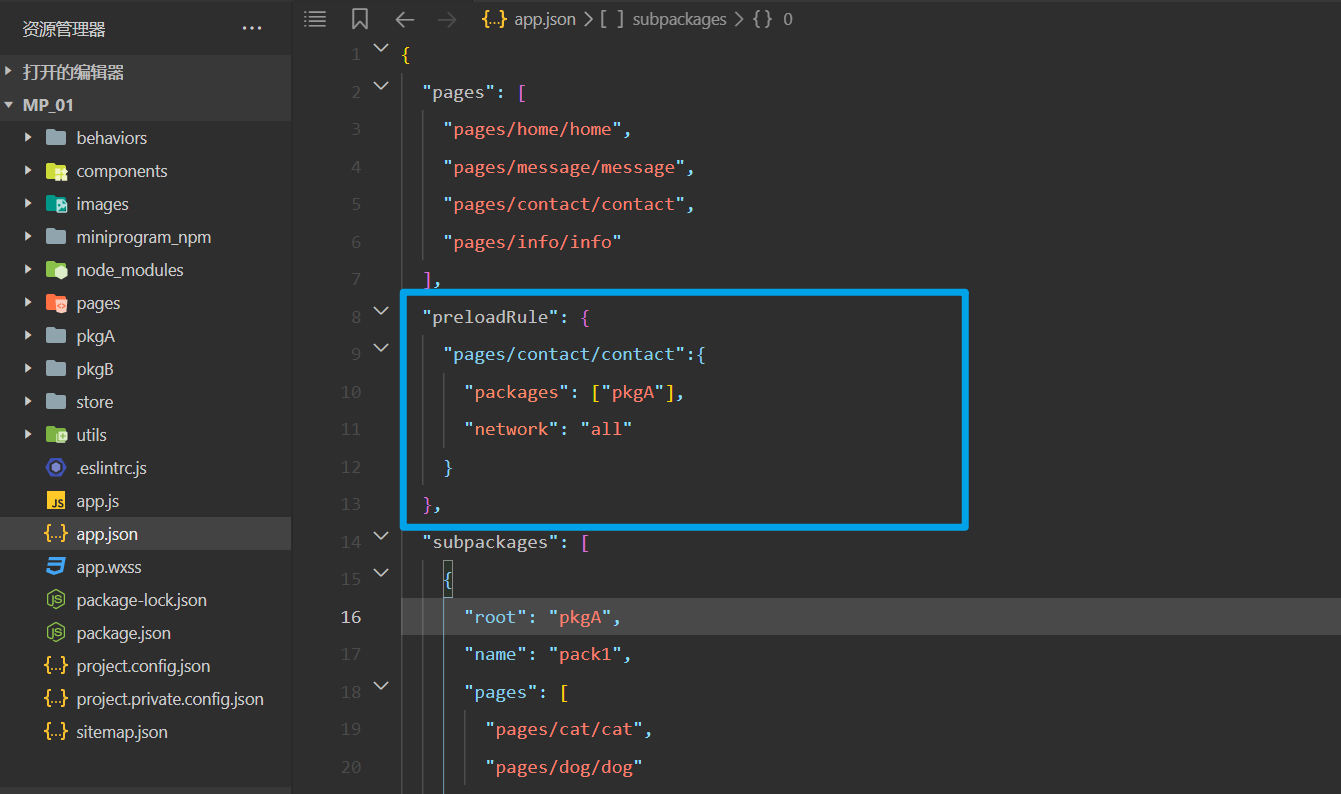Open the explorer more actions ellipsis
1341x794 pixels.
pyautogui.click(x=252, y=29)
